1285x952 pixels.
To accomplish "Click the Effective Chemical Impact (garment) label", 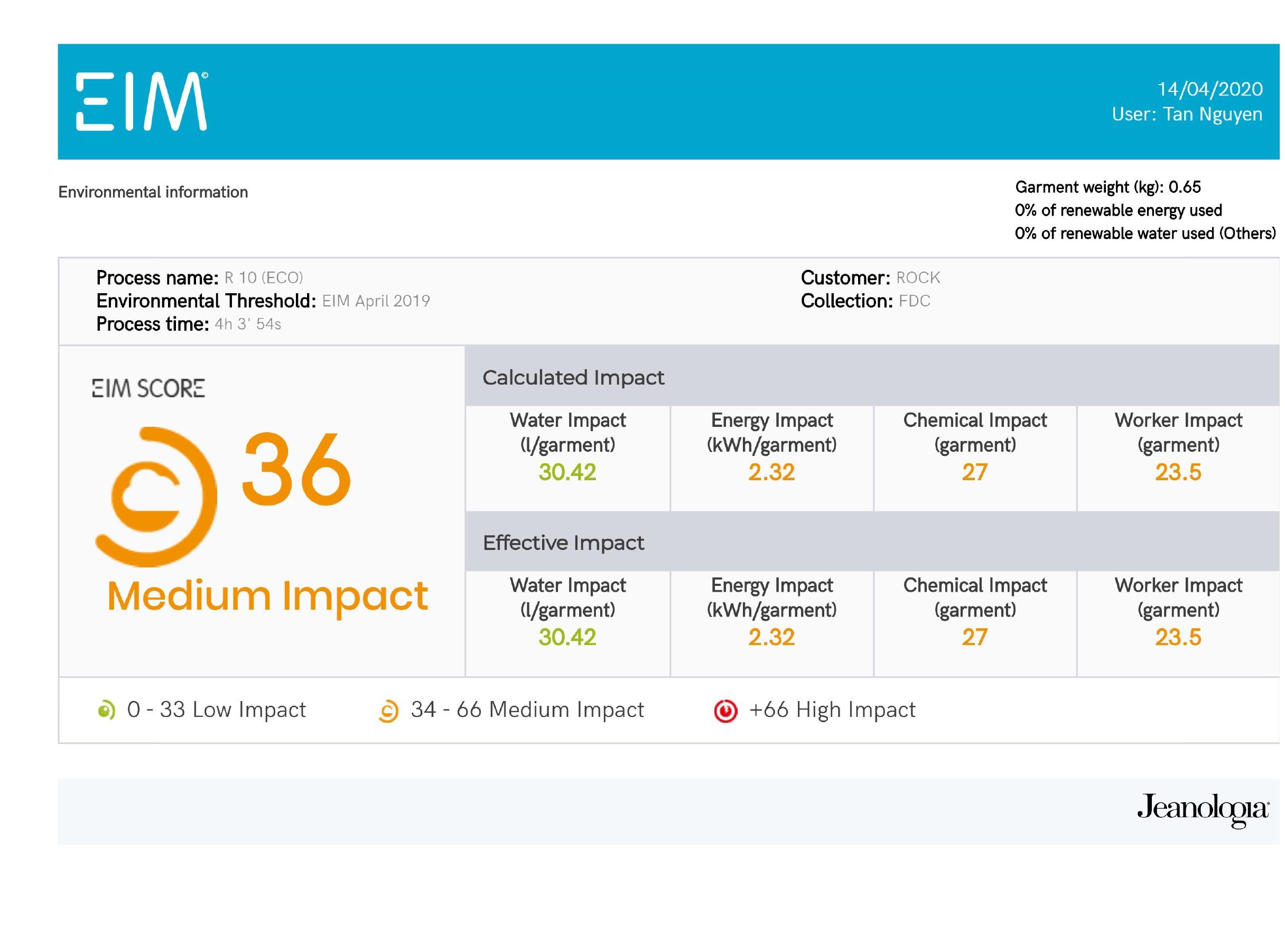I will 975,598.
